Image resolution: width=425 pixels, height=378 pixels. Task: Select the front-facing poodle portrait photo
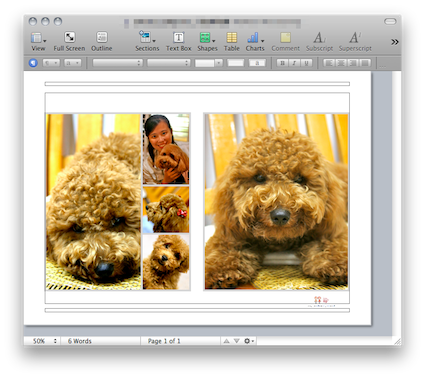pyautogui.click(x=276, y=202)
